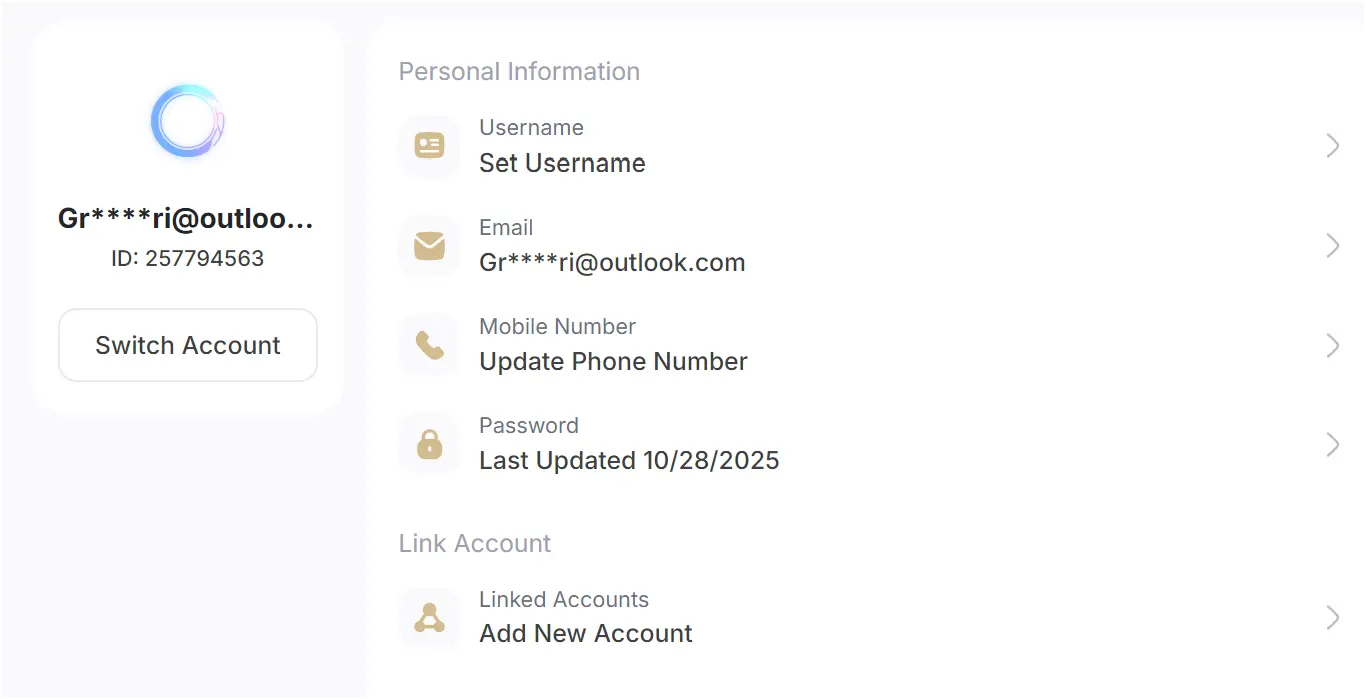1366x699 pixels.
Task: Click the masked Gr****ri@outlook.com email value
Action: point(612,263)
